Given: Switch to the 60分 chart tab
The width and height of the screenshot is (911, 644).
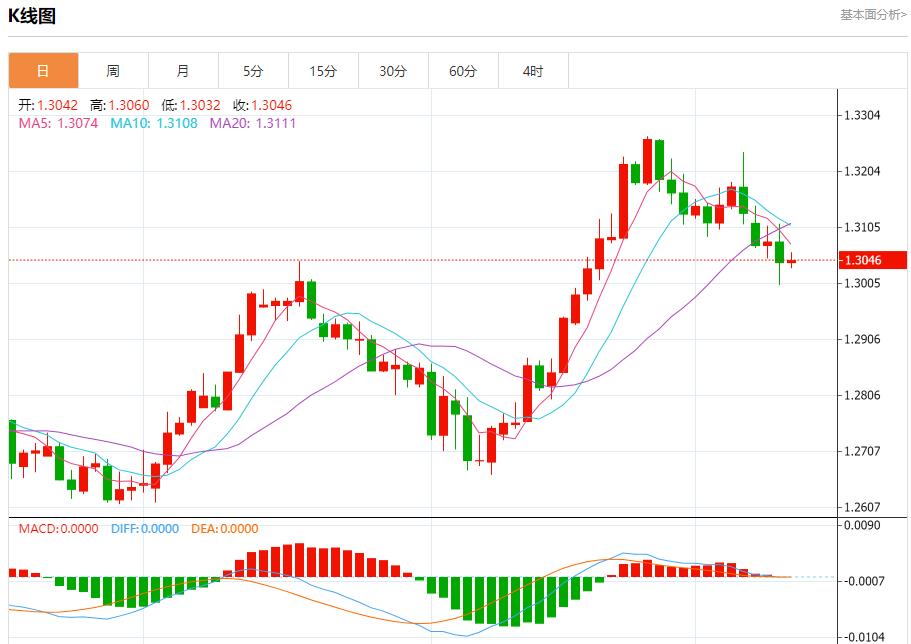Looking at the screenshot, I should 463,71.
